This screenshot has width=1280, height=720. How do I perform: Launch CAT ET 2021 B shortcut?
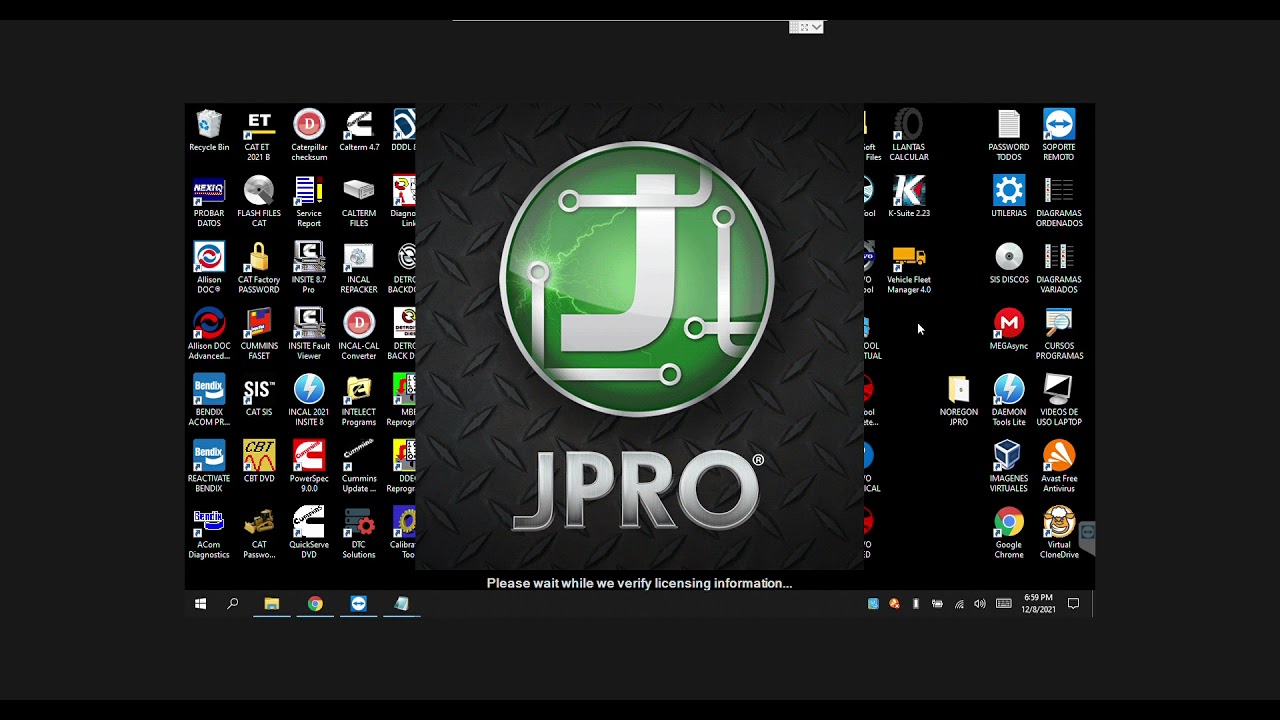tap(259, 136)
